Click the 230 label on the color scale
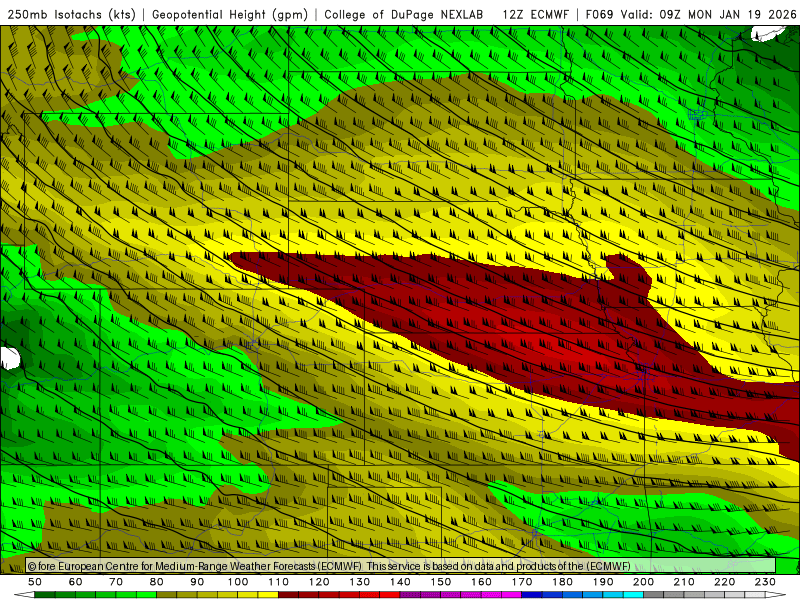The image size is (800, 600). [x=765, y=582]
